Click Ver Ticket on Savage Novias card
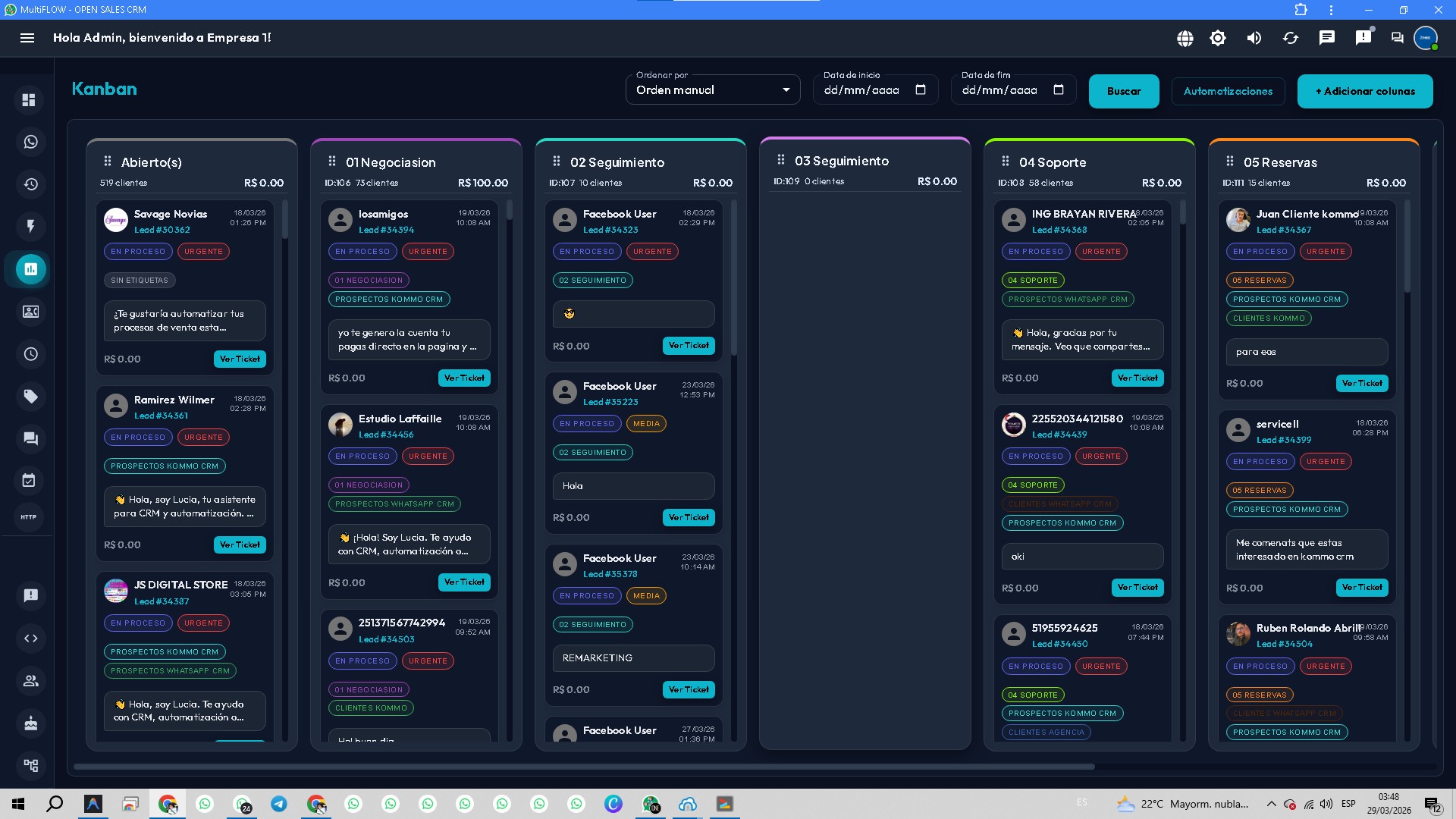The image size is (1456, 819). point(240,359)
